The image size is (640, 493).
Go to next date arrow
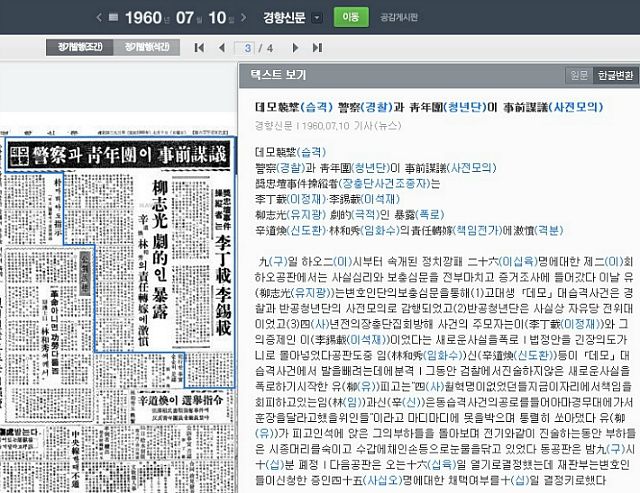coord(244,18)
